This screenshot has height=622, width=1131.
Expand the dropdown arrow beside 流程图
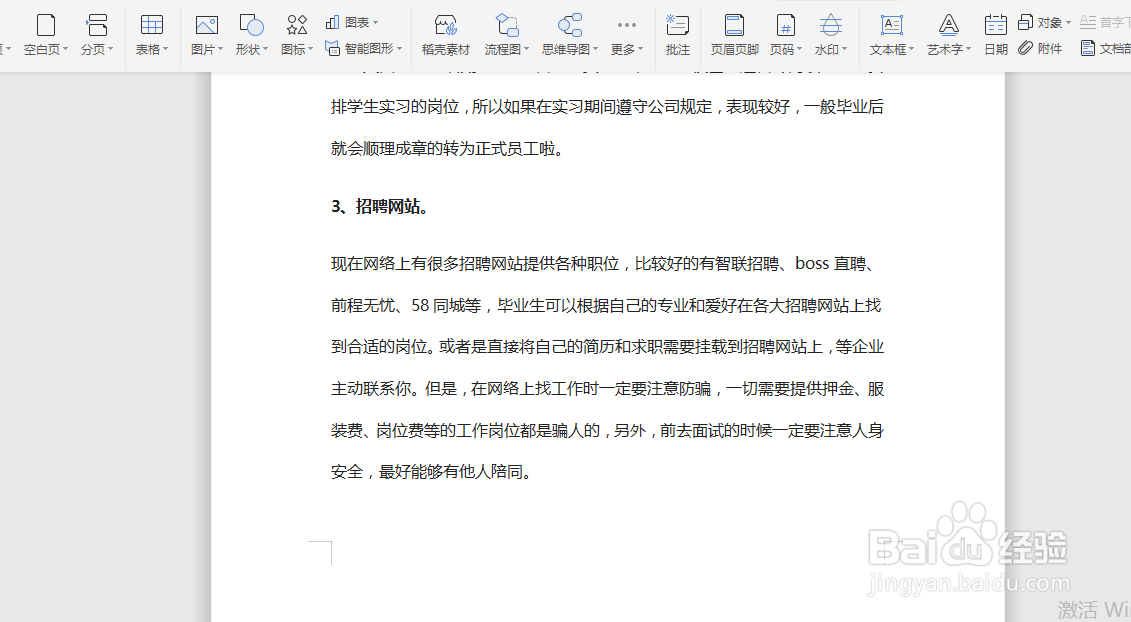tap(527, 49)
